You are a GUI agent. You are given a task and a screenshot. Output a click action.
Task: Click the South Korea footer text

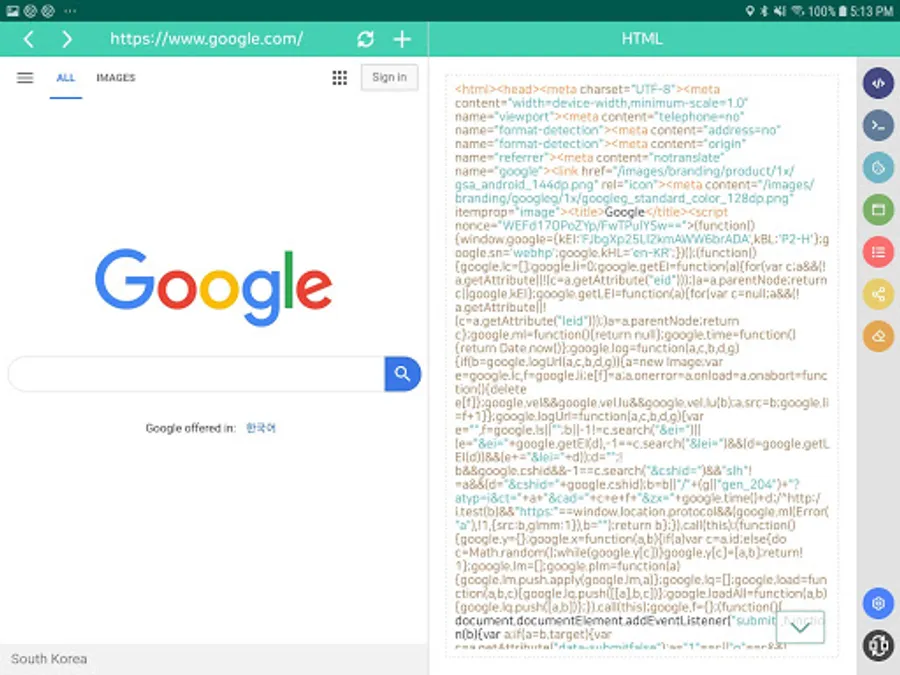pyautogui.click(x=49, y=659)
